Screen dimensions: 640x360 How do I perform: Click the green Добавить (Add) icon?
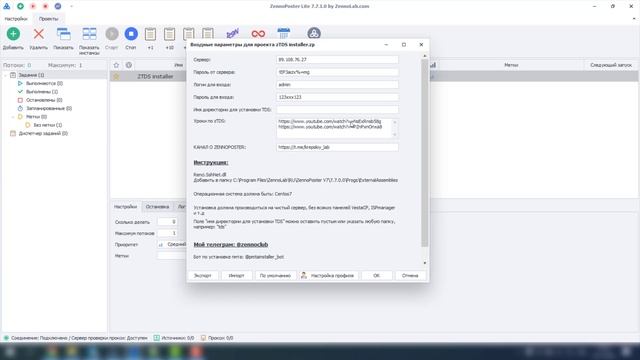[13, 34]
